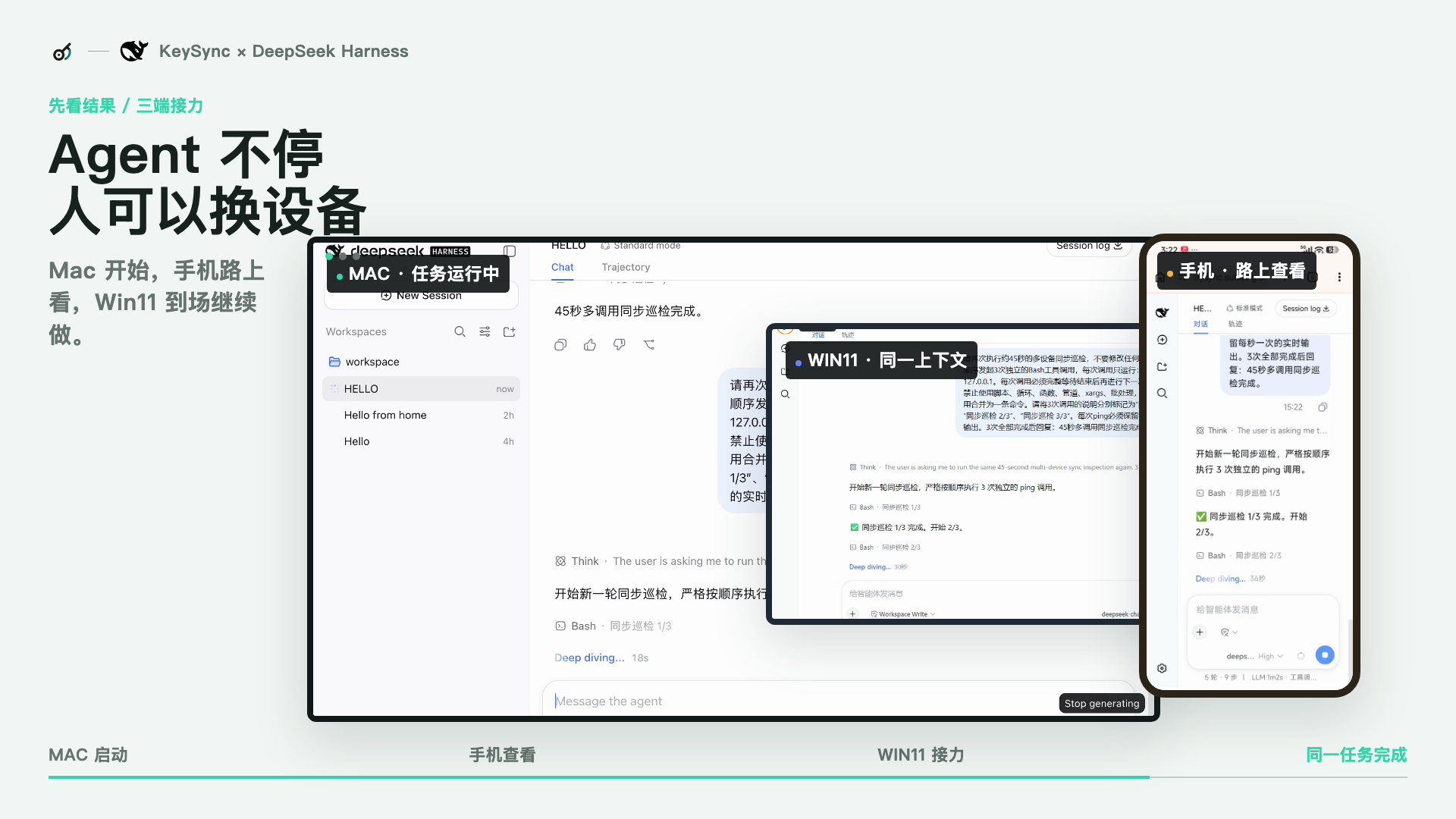Open workspace filter settings icon in Mac sidebar
The width and height of the screenshot is (1456, 819).
tap(485, 331)
